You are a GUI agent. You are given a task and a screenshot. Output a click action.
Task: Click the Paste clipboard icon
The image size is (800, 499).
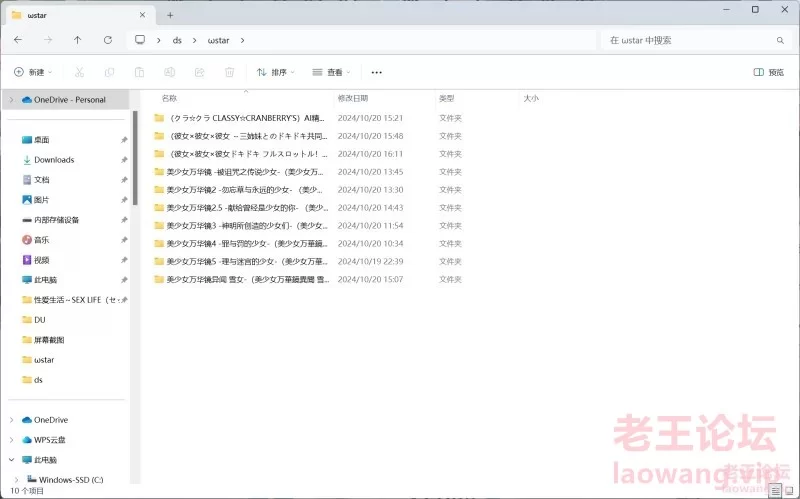pyautogui.click(x=139, y=72)
